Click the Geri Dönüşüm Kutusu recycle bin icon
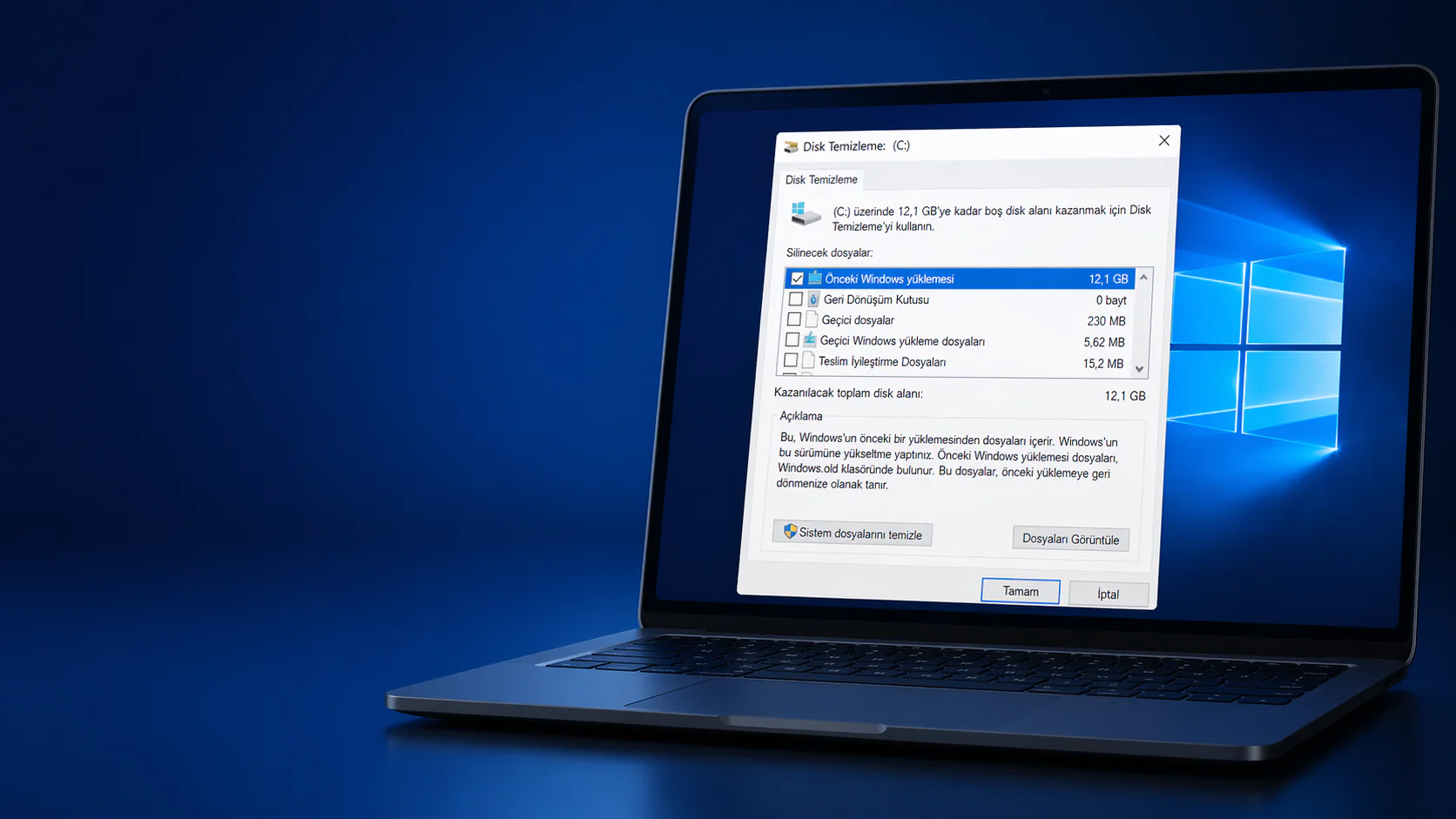Image resolution: width=1456 pixels, height=819 pixels. coord(812,299)
